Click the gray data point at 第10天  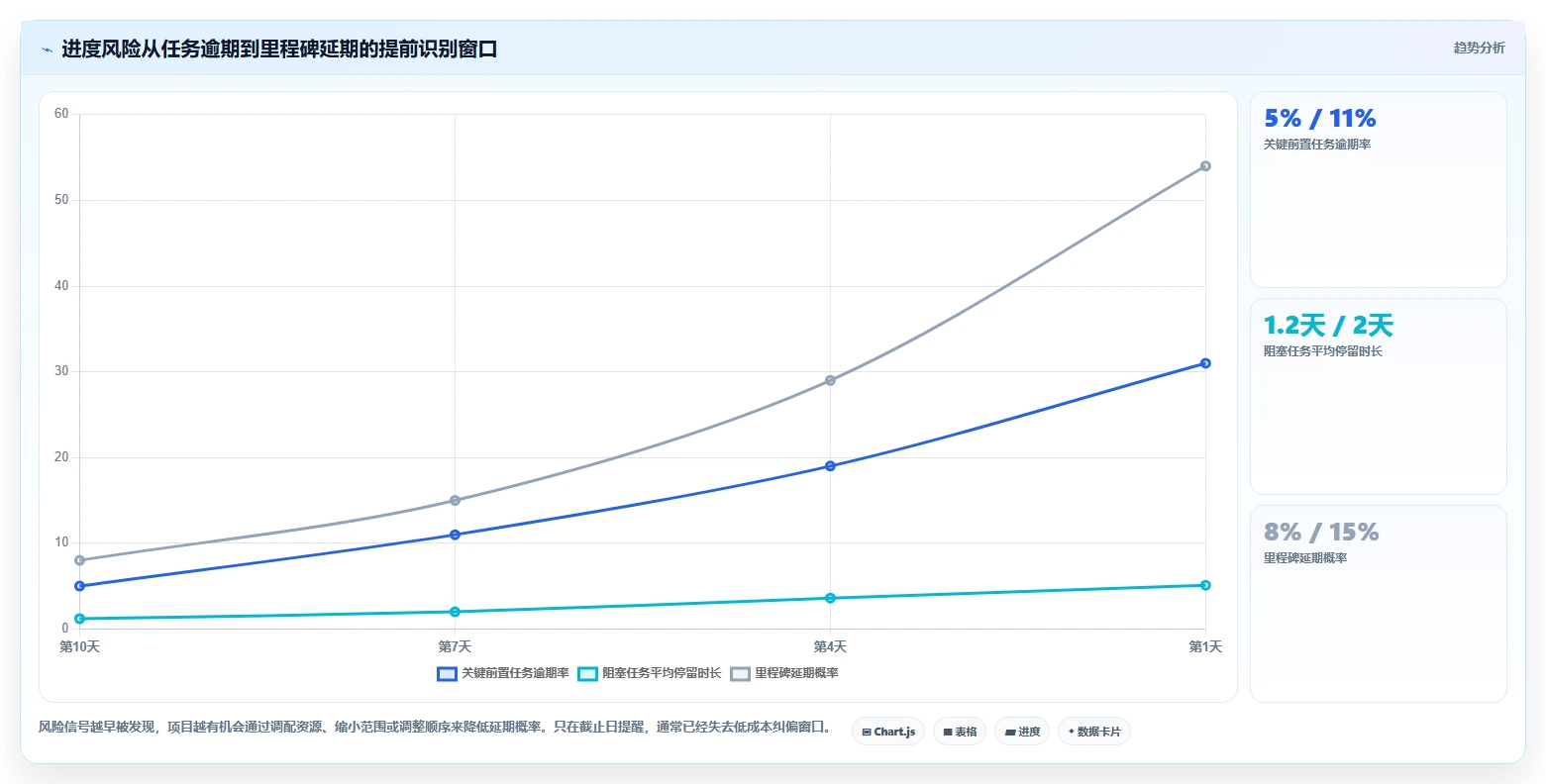coord(79,560)
